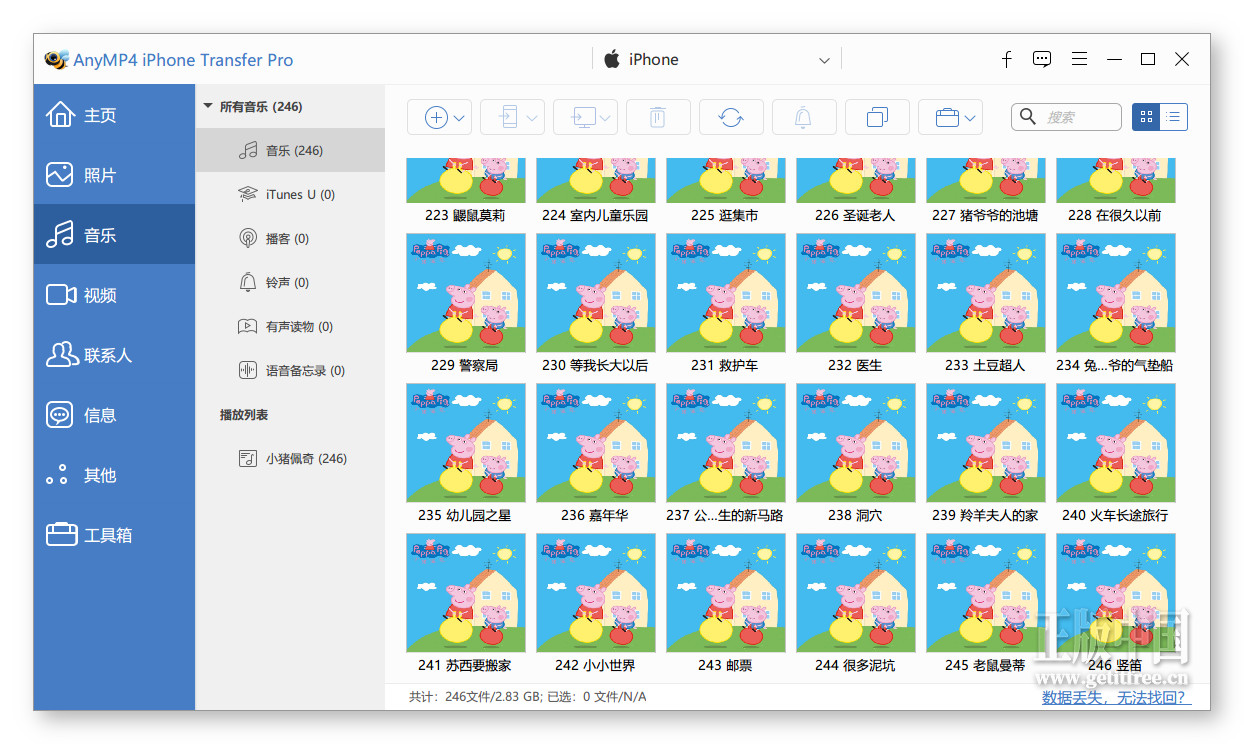Select the 铃声 (0) category
1244x744 pixels.
click(x=290, y=283)
